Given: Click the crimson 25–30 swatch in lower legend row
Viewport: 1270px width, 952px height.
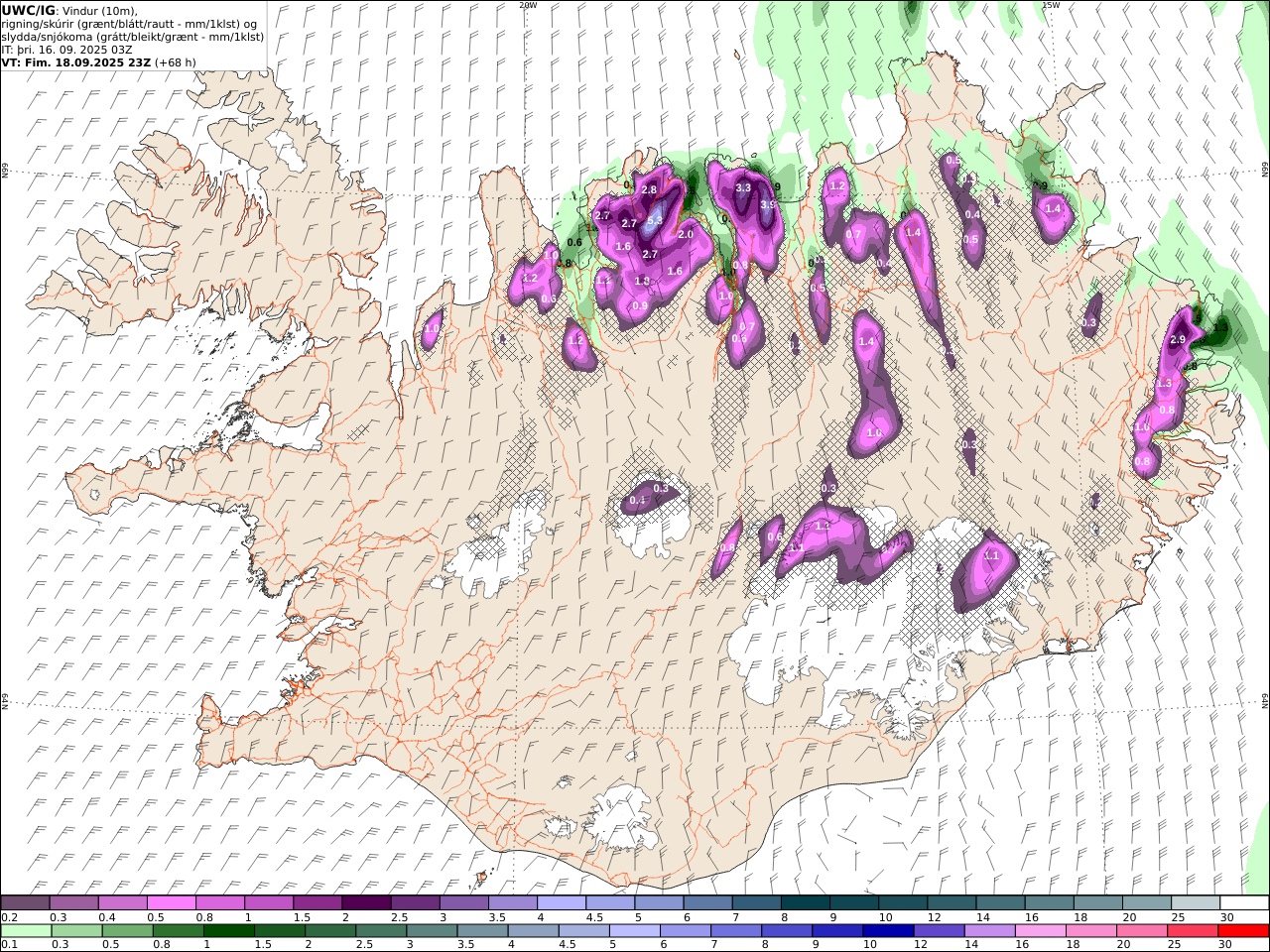Looking at the screenshot, I should click(x=1194, y=931).
